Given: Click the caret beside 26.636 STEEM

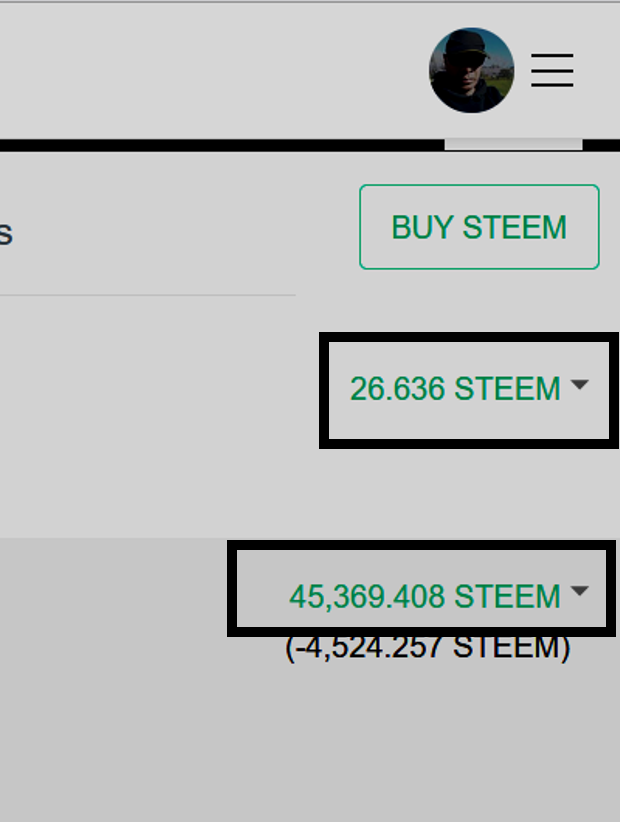Looking at the screenshot, I should coord(580,385).
